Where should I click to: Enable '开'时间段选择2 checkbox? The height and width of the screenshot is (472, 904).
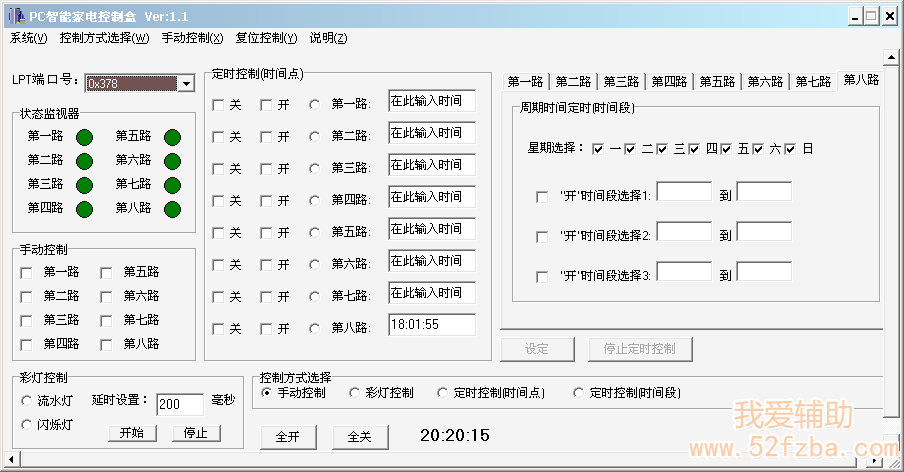pos(542,237)
